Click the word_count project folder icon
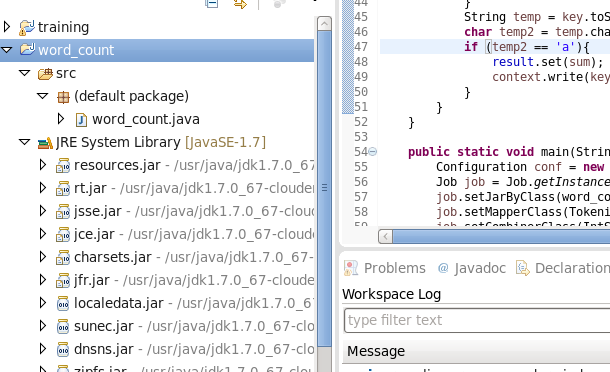The height and width of the screenshot is (372, 610). [27, 50]
